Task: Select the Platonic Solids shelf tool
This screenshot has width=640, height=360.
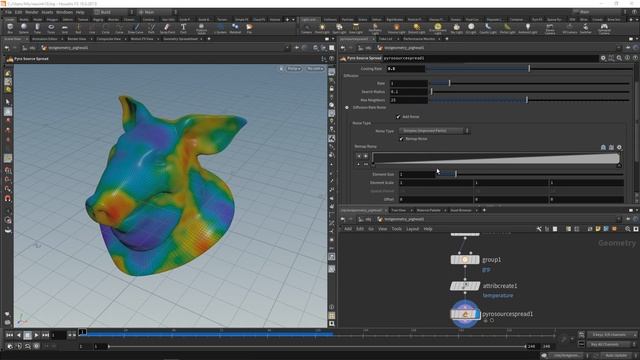Action: point(201,29)
